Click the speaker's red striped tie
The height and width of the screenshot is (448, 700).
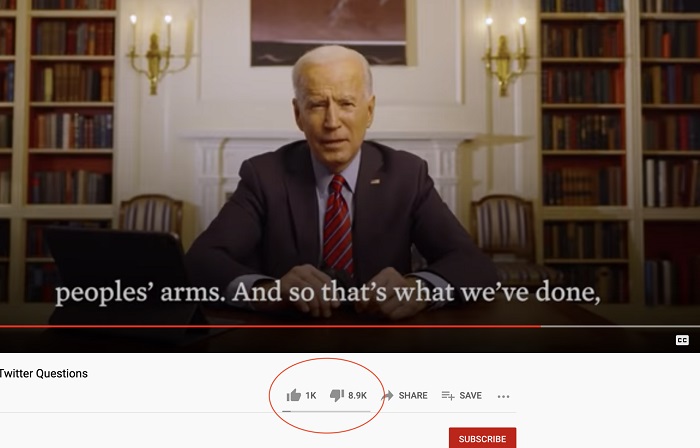(x=338, y=223)
